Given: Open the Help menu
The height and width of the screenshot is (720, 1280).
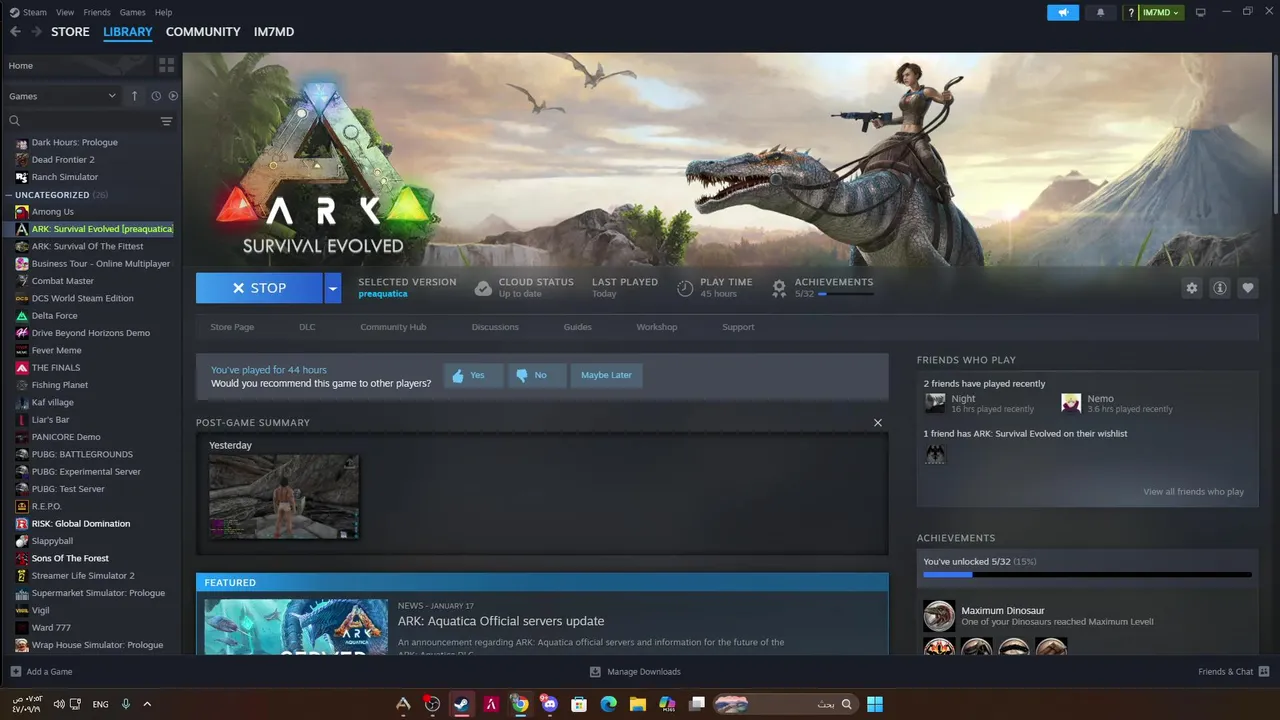Looking at the screenshot, I should (x=163, y=12).
